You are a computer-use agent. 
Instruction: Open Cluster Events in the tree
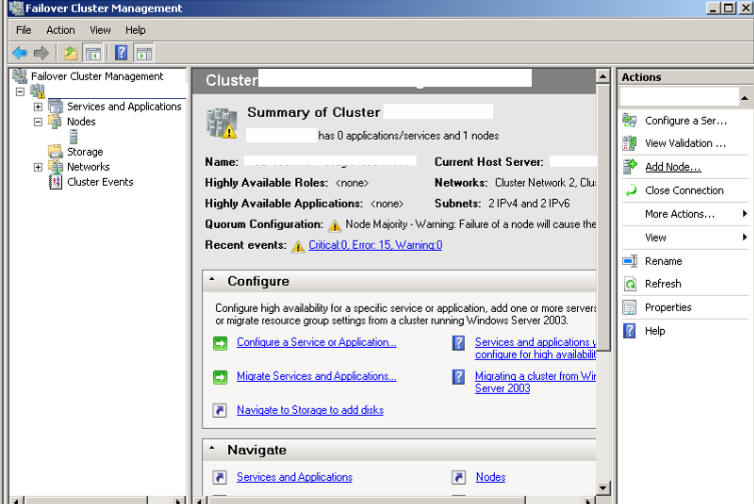click(100, 182)
